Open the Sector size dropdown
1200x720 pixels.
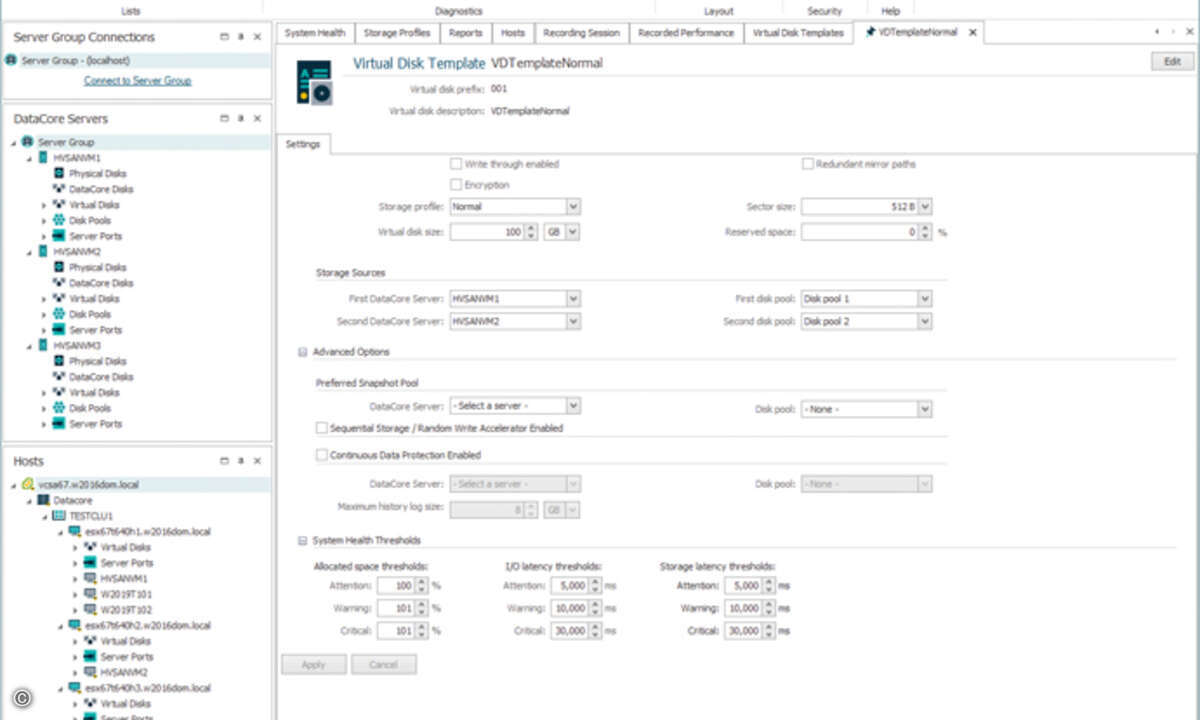925,206
